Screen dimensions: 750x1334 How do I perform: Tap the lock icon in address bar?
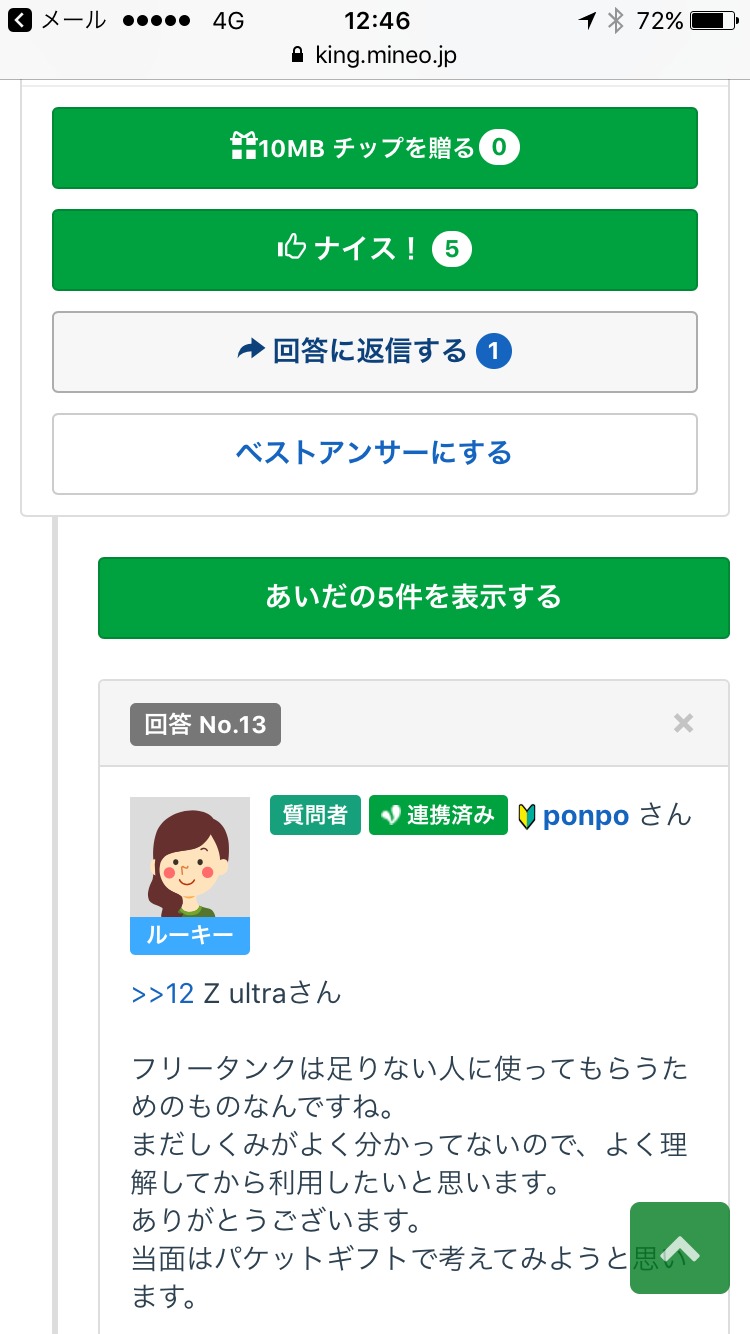(x=296, y=56)
